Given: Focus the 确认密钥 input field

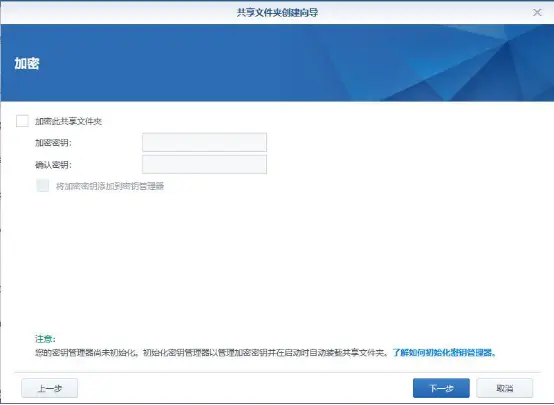Looking at the screenshot, I should coord(204,164).
